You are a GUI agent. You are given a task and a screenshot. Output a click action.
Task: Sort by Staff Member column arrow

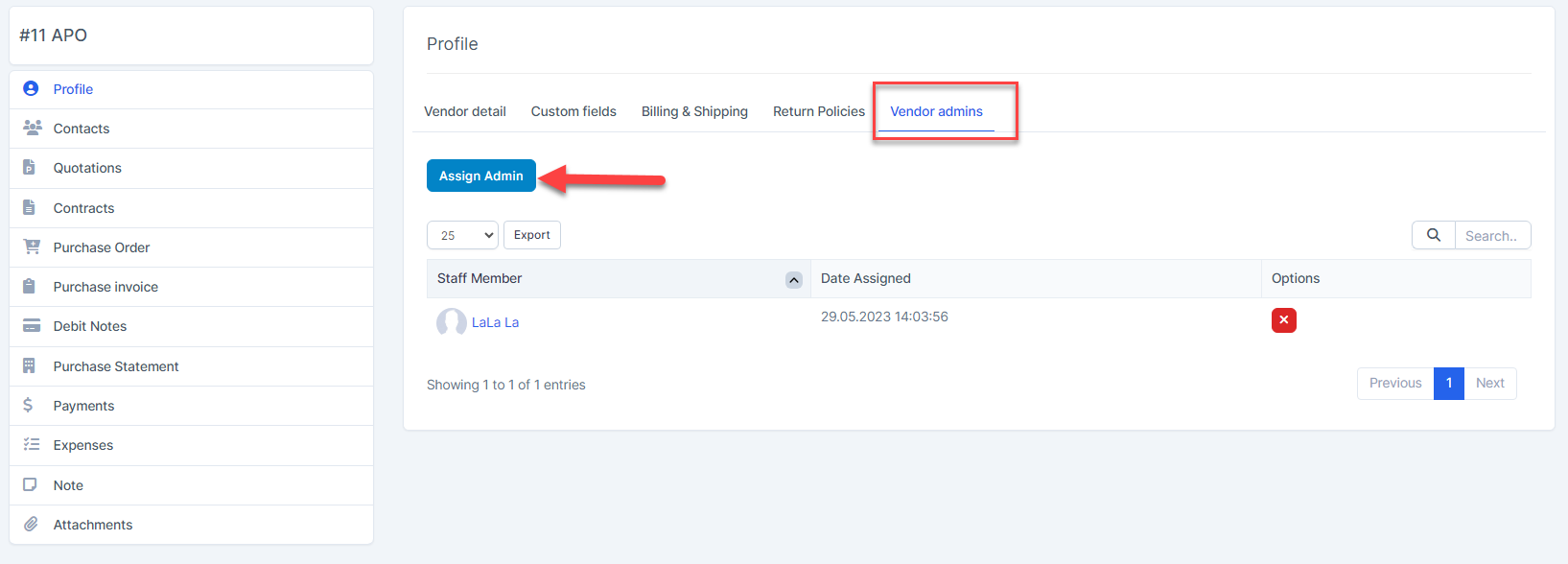tap(793, 279)
